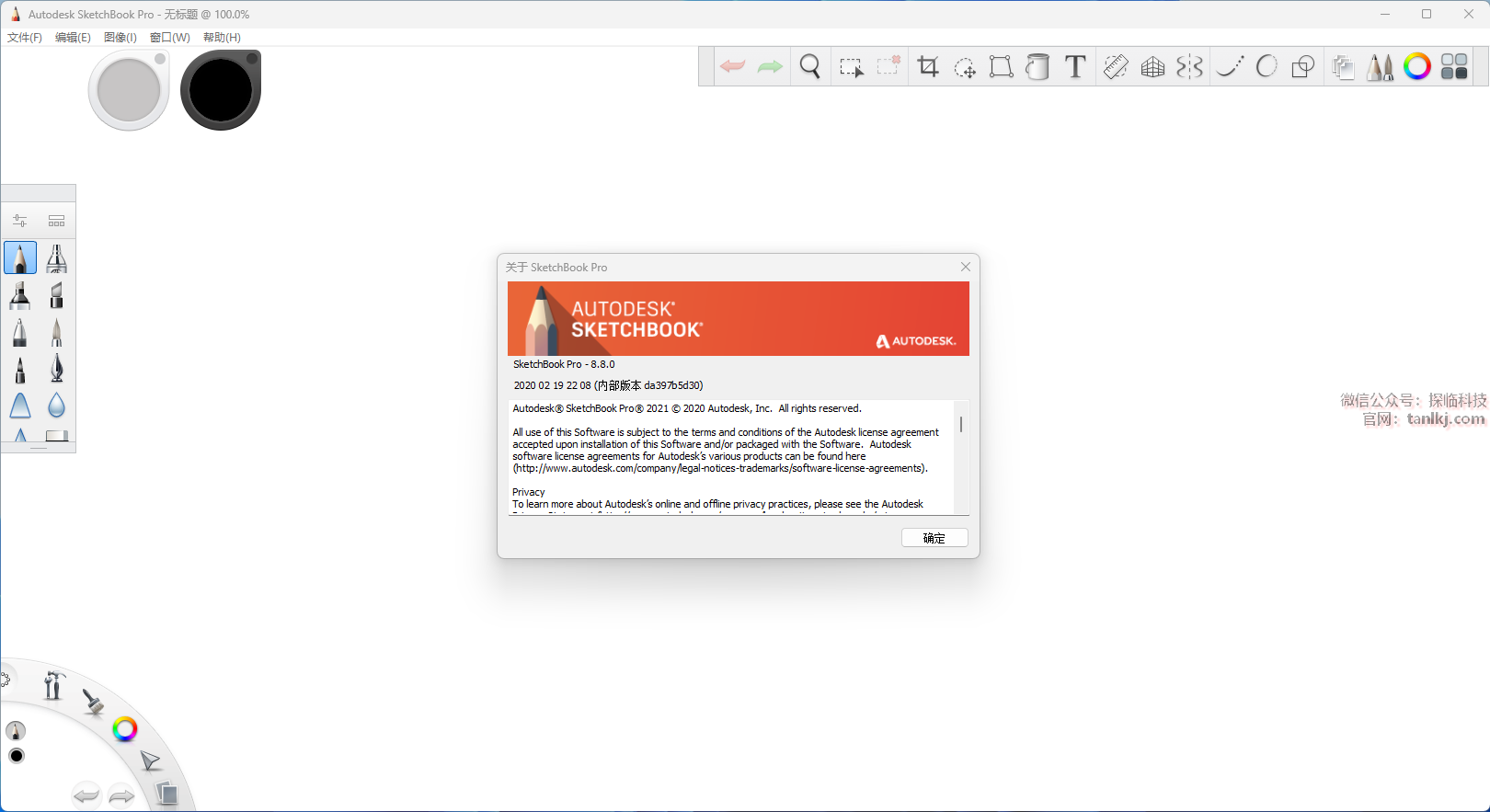Open Brush Properties sliders panel
The width and height of the screenshot is (1490, 812).
point(19,221)
